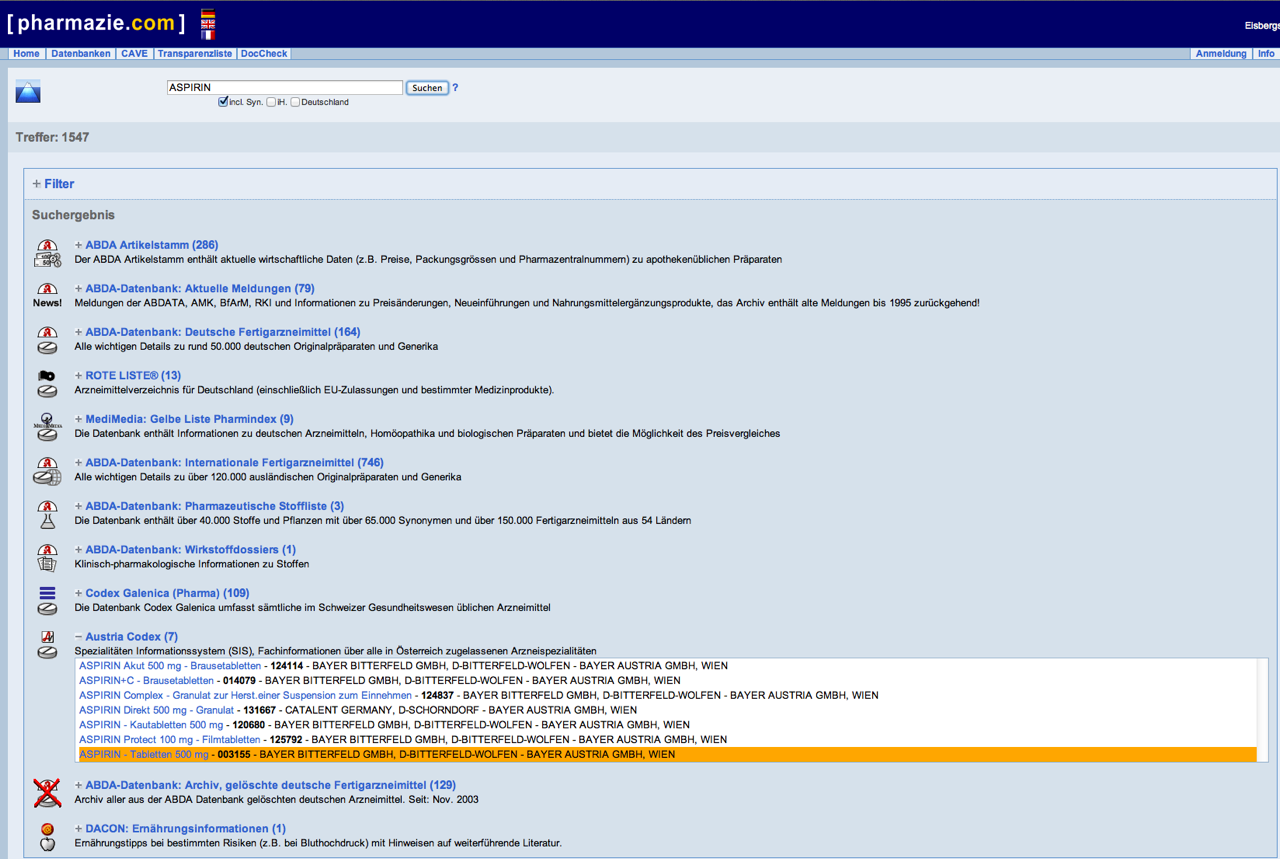The height and width of the screenshot is (859, 1280).
Task: Click the Deutsche Fertigarzneimittel pill icon
Action: tap(47, 340)
